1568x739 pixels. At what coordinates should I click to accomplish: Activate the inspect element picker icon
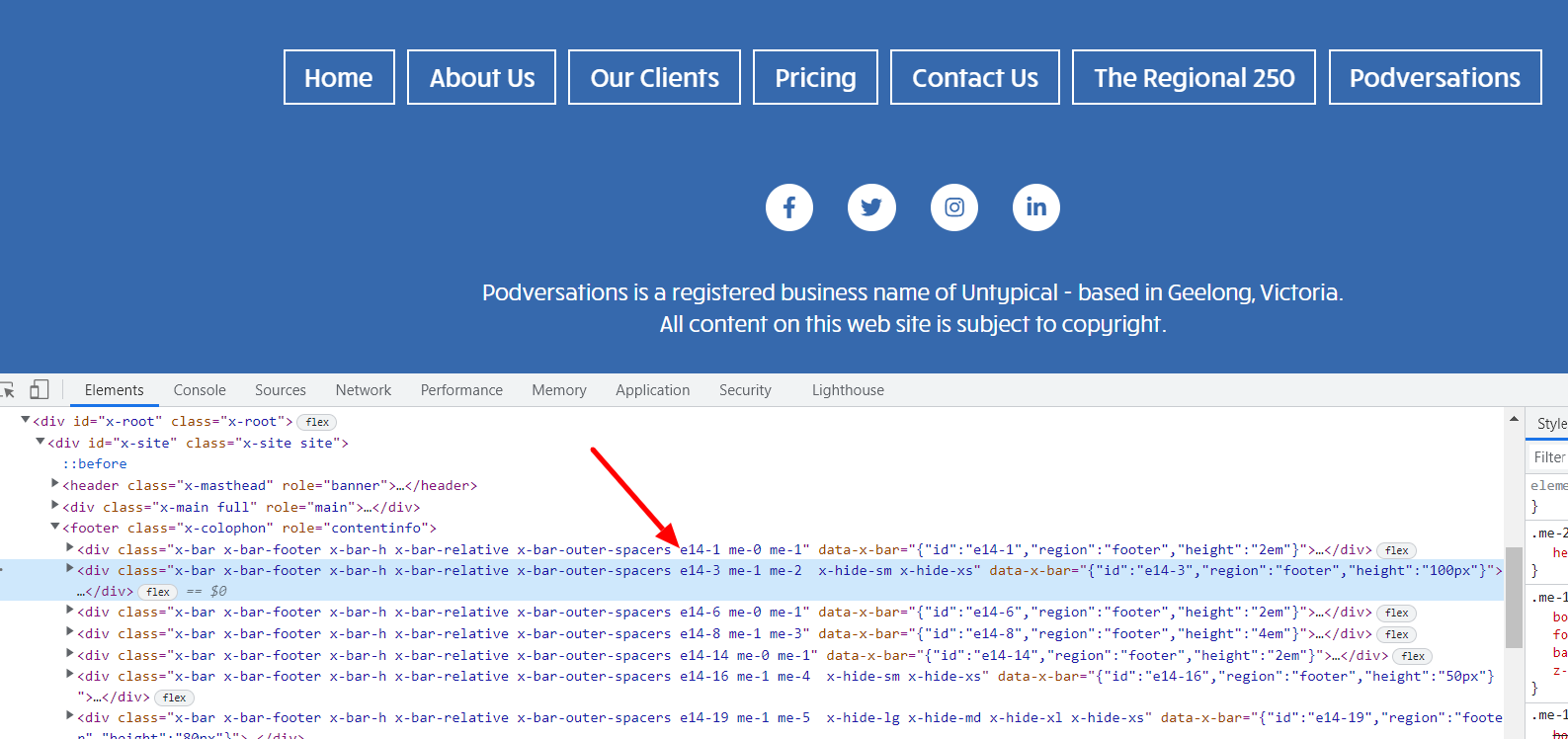click(x=8, y=390)
